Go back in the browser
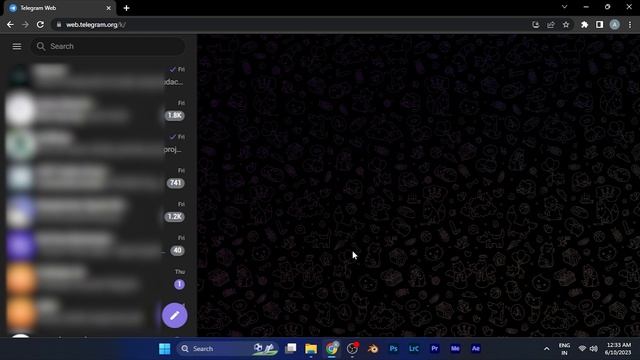 click(10, 25)
